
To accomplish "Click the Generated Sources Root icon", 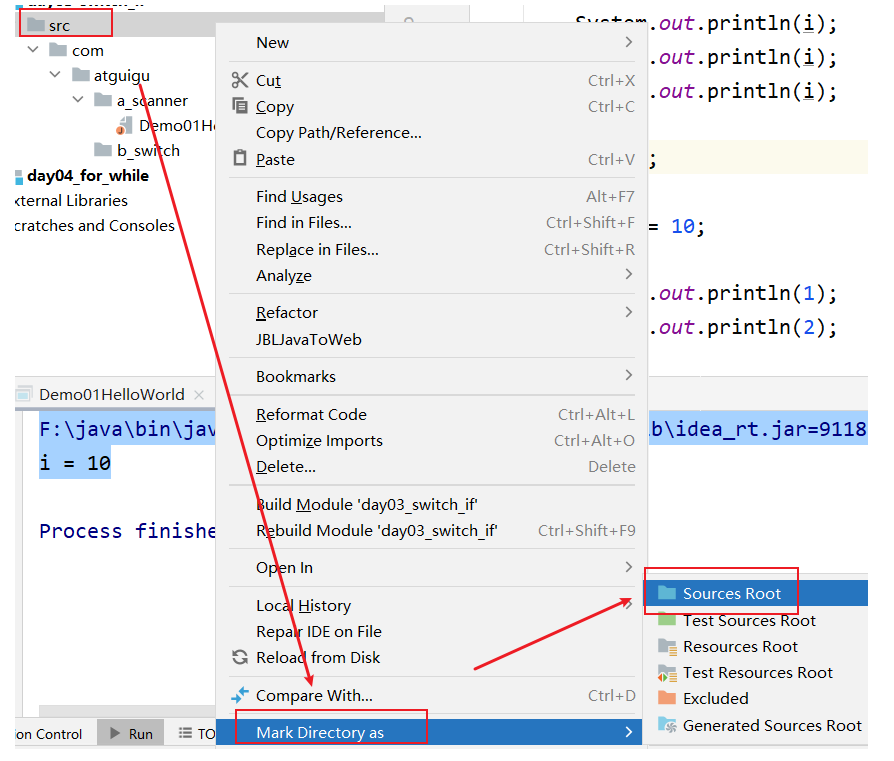I will point(667,724).
